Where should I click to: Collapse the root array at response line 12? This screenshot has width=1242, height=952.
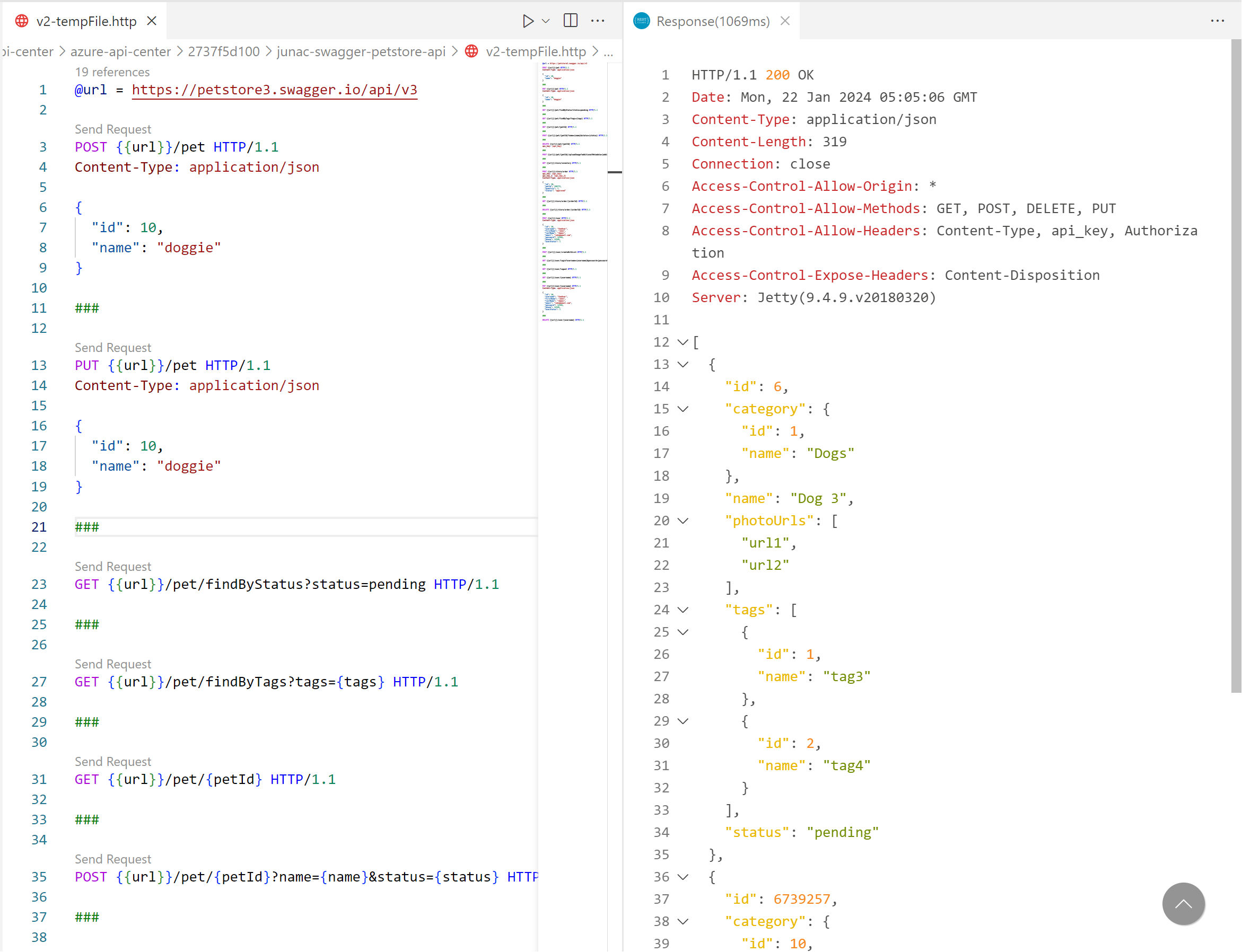pyautogui.click(x=683, y=342)
